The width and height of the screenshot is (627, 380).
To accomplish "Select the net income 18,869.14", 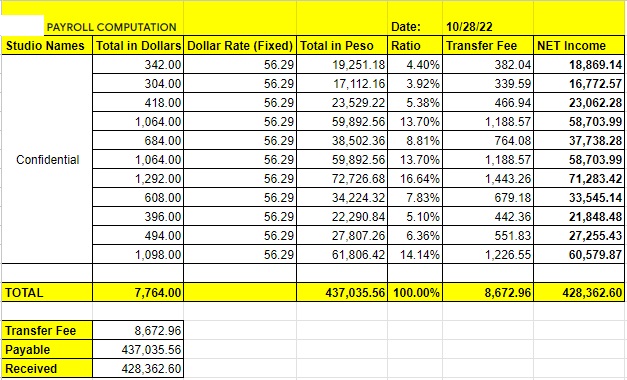I will (579, 64).
